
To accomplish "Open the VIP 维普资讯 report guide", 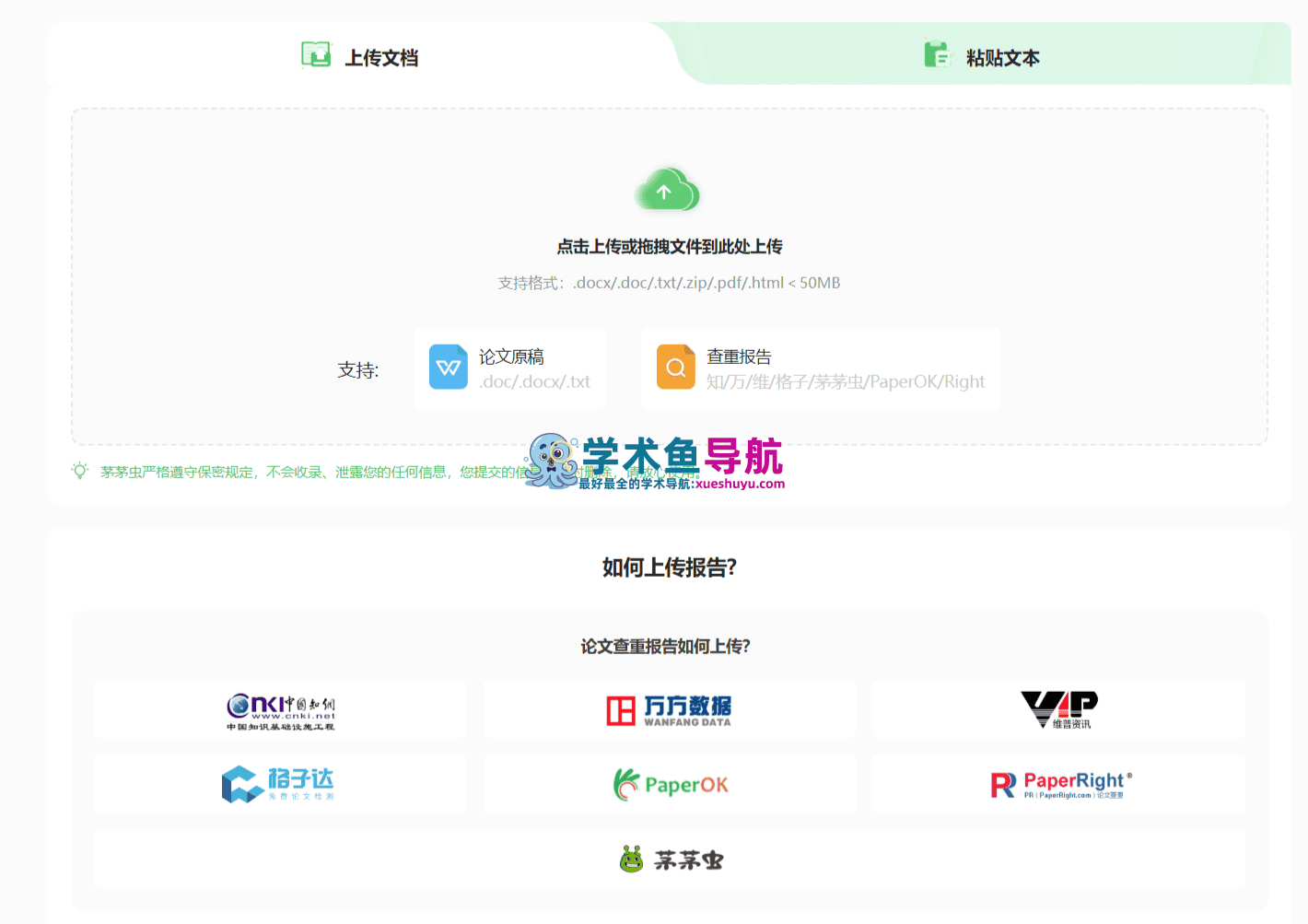I will click(x=1059, y=709).
